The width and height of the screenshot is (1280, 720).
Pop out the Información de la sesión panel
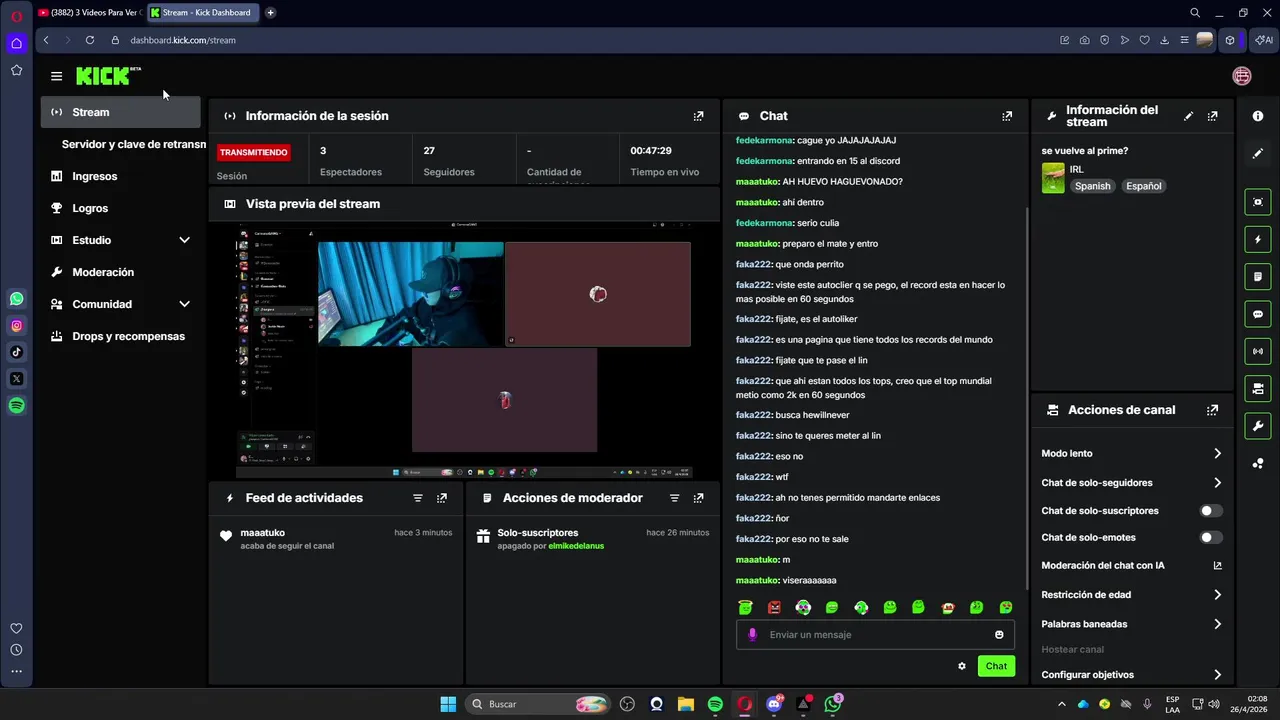tap(698, 116)
